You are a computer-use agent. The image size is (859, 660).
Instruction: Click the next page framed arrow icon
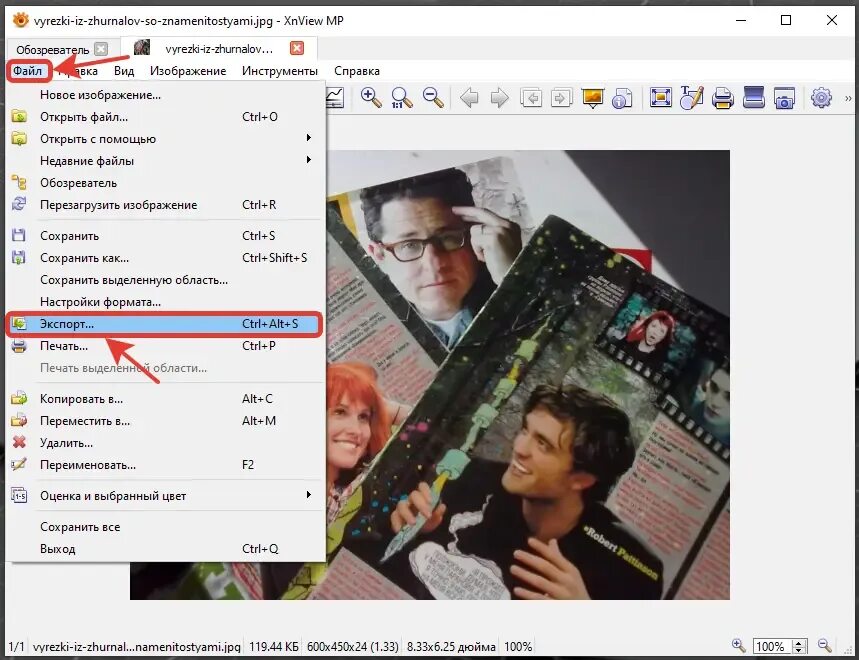click(x=562, y=98)
